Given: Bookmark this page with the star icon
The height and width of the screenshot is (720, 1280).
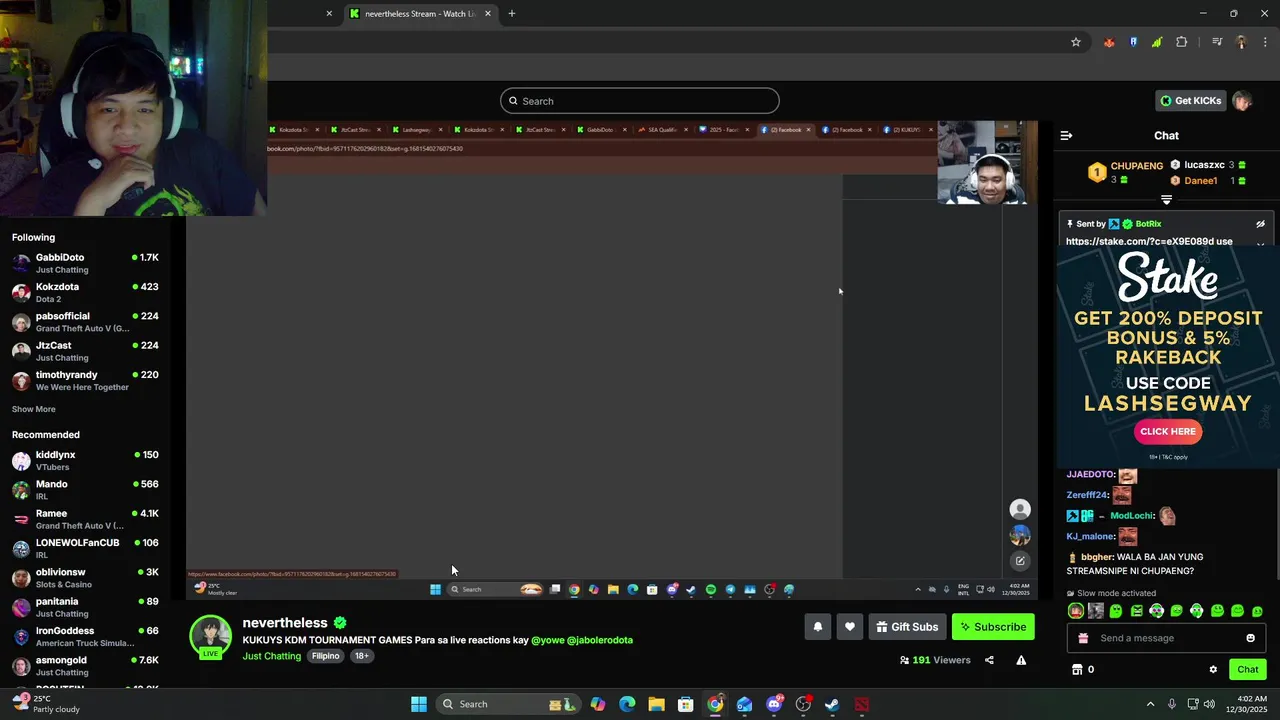Looking at the screenshot, I should (x=1076, y=42).
